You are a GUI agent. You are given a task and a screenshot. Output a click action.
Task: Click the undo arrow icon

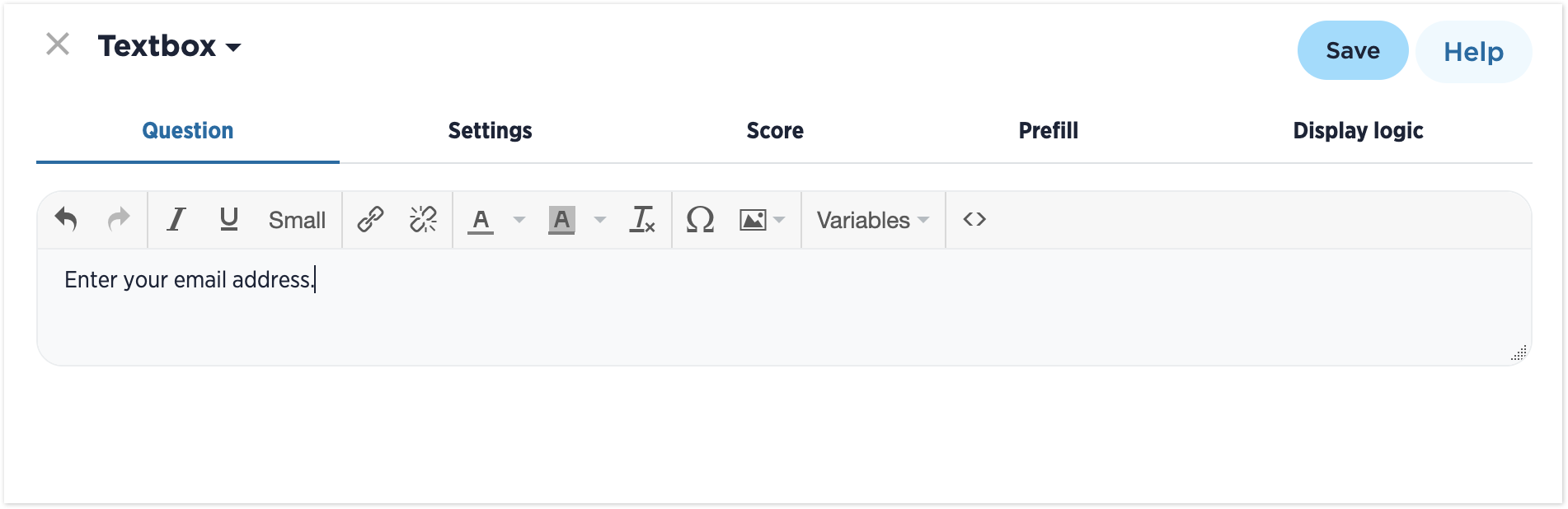tap(66, 219)
